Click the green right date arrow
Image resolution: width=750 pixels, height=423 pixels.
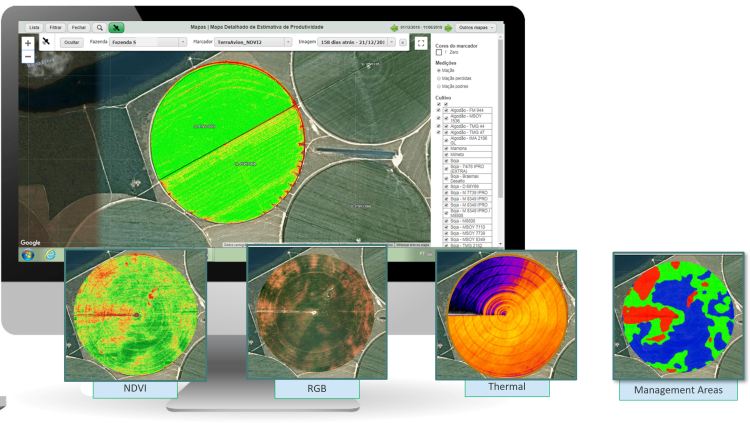447,27
